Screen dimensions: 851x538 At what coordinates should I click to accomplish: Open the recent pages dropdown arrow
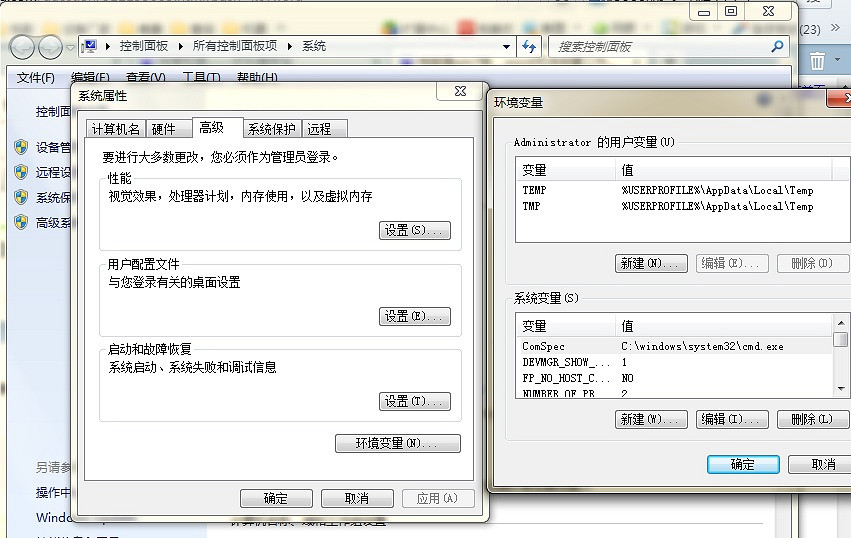coord(70,46)
